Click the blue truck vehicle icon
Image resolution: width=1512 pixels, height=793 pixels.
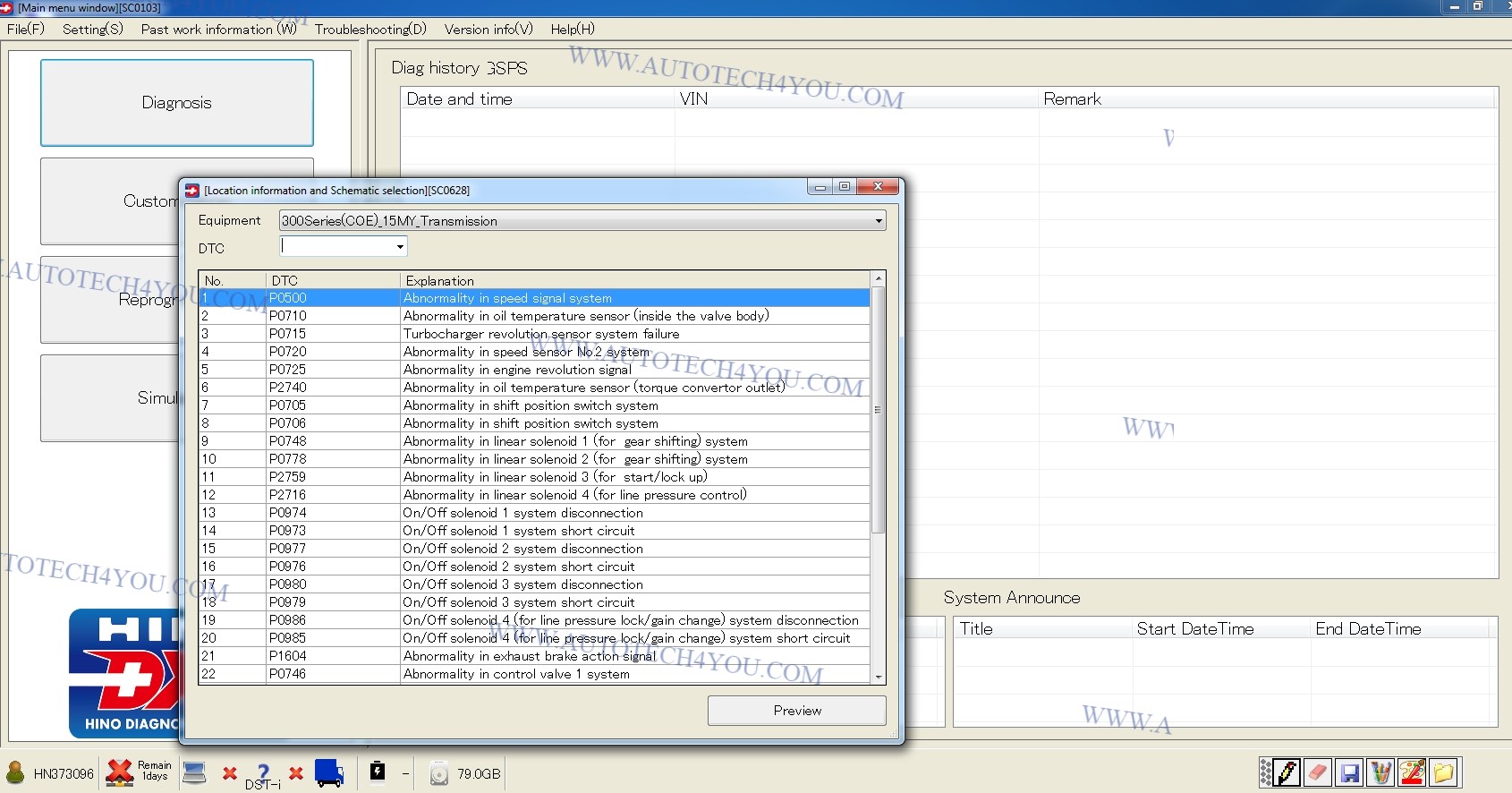tap(329, 772)
